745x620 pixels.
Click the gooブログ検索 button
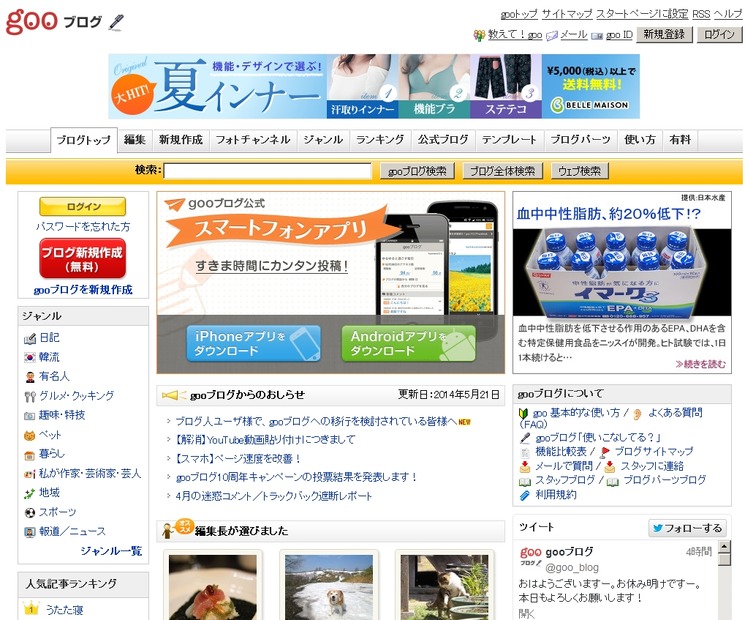(x=417, y=171)
